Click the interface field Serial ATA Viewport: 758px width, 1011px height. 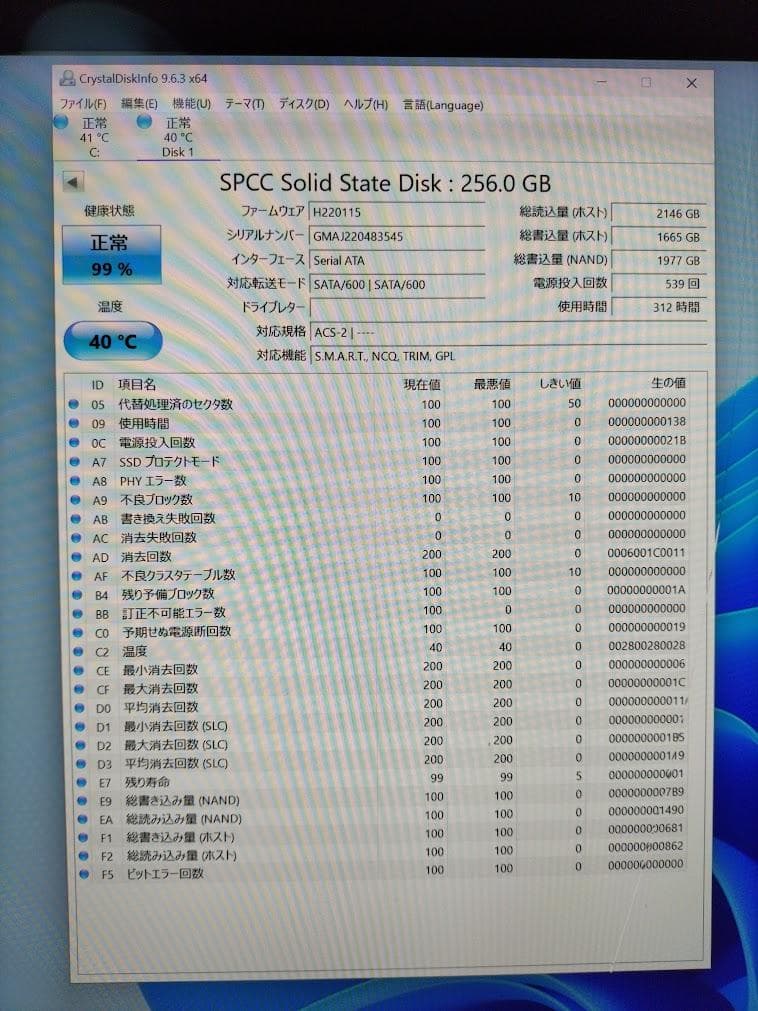click(x=396, y=260)
